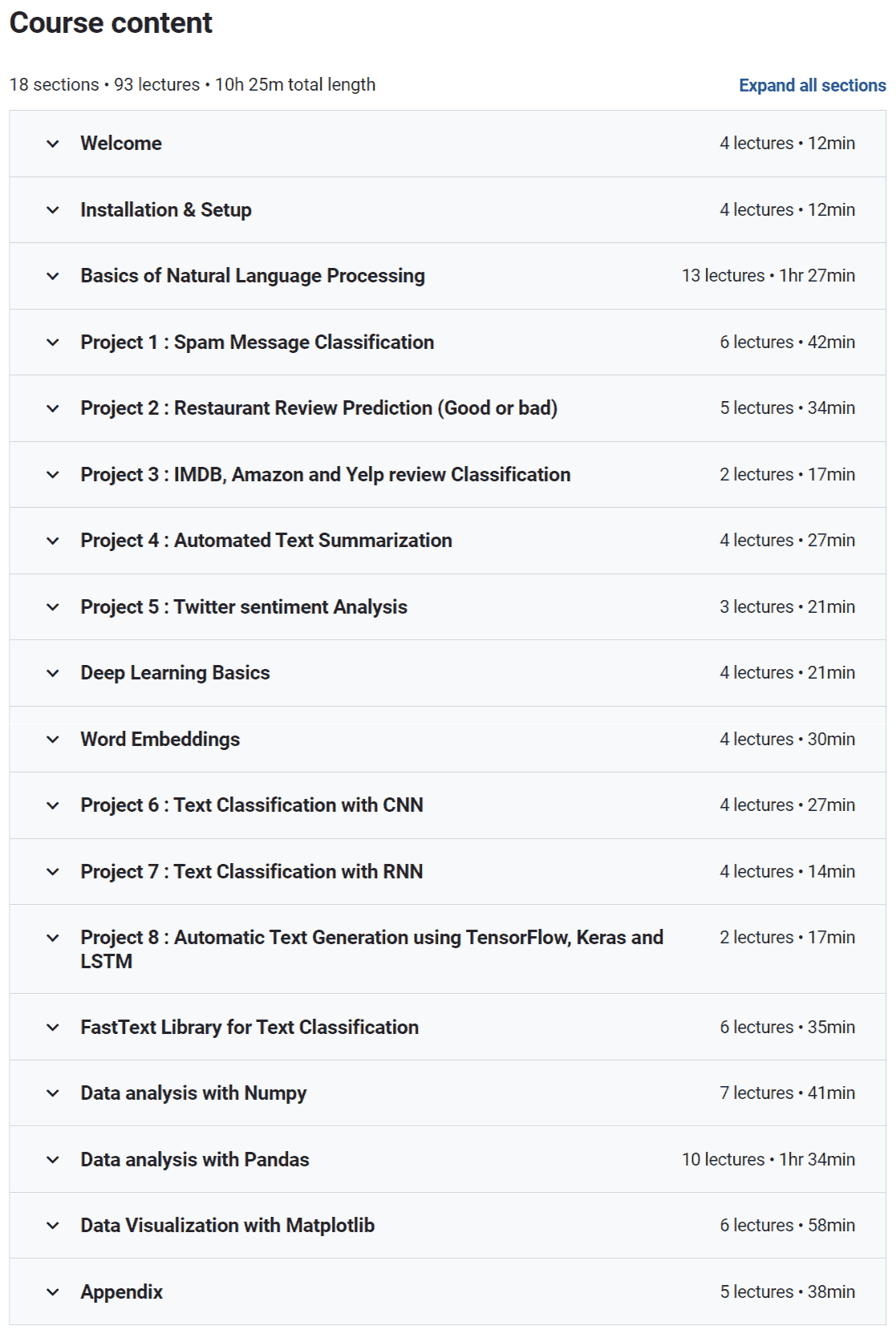Open Deep Learning Basics section title
The image size is (896, 1338).
tap(175, 673)
